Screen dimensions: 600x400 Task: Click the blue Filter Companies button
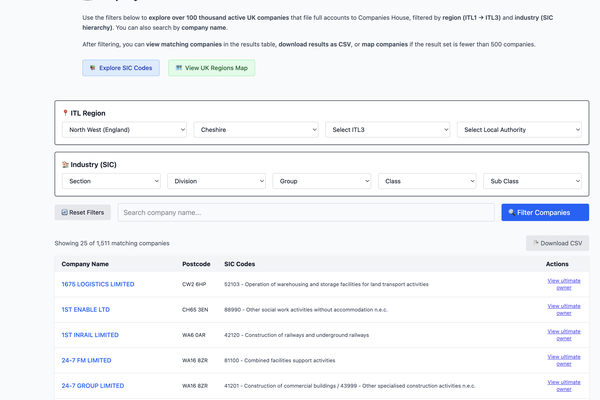click(x=545, y=212)
